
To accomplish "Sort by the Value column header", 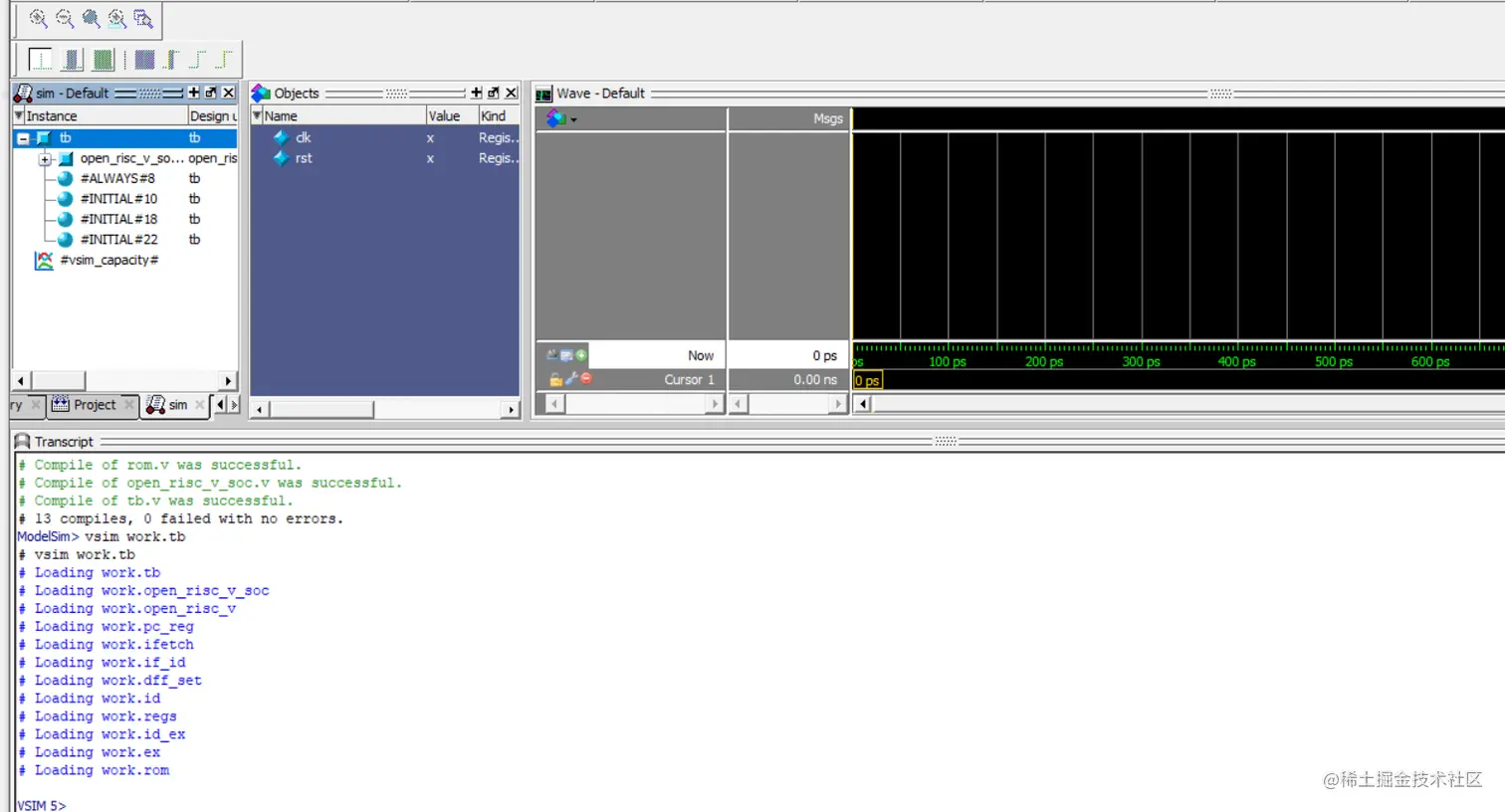I will [x=452, y=115].
